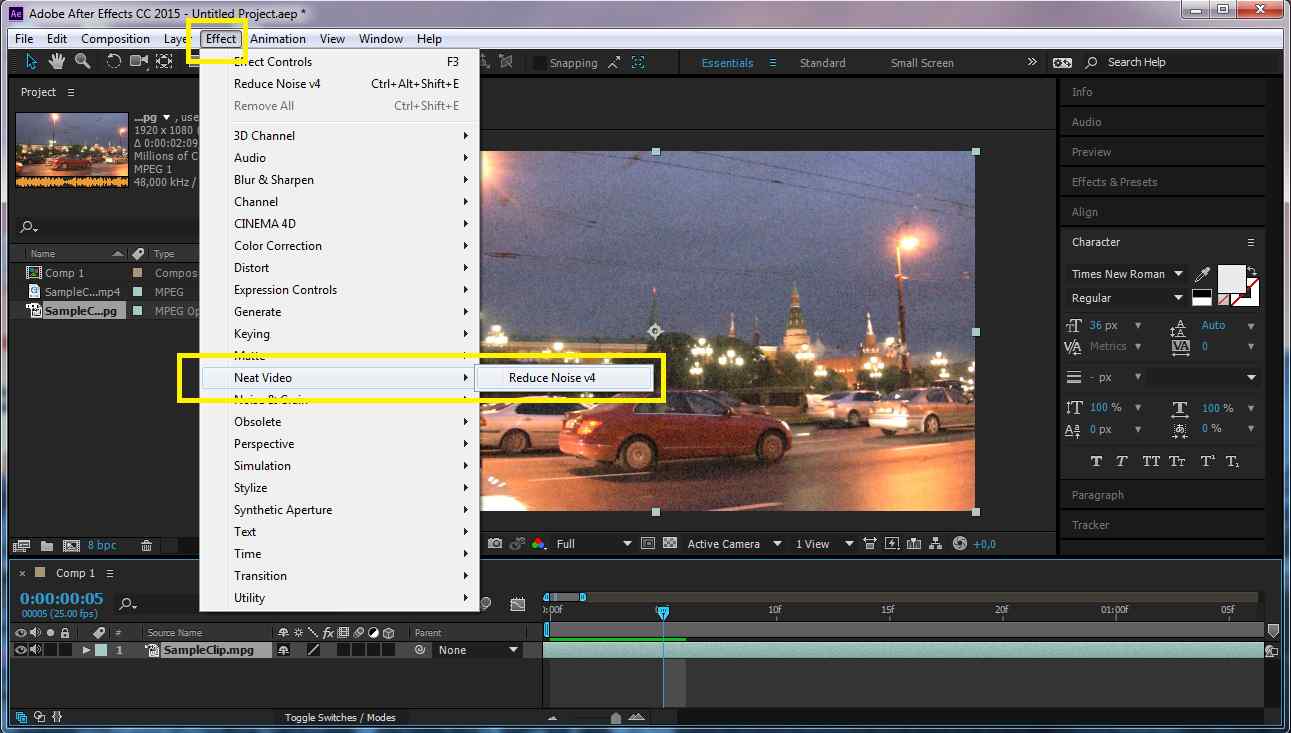The image size is (1291, 733).
Task: Reset exposure icon in viewer
Action: (x=960, y=544)
